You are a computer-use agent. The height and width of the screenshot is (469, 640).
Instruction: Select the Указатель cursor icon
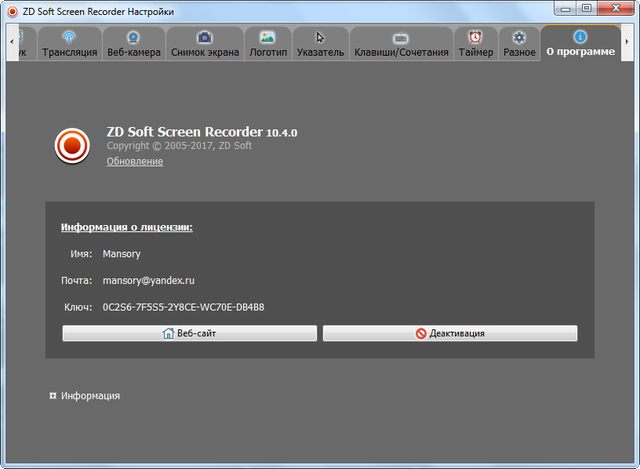click(x=320, y=37)
